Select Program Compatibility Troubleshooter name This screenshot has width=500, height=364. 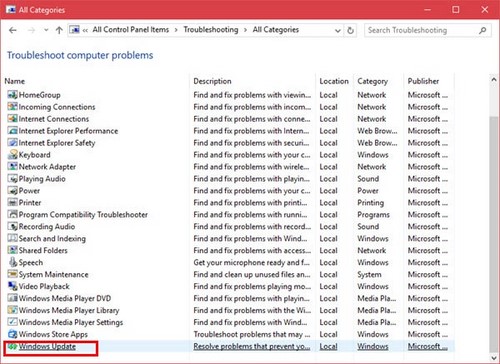tap(83, 215)
